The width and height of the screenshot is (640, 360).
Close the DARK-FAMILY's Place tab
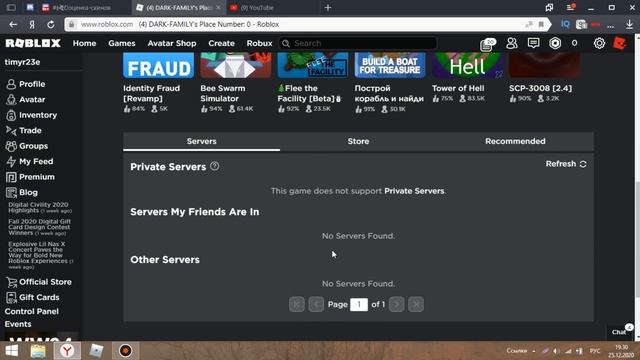(218, 8)
